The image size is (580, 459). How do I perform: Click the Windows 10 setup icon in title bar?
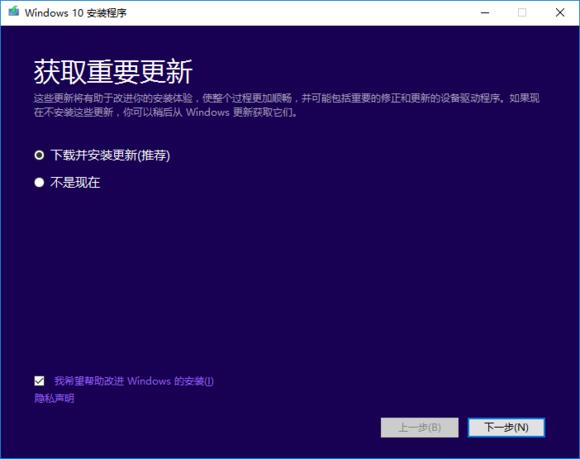[x=14, y=12]
